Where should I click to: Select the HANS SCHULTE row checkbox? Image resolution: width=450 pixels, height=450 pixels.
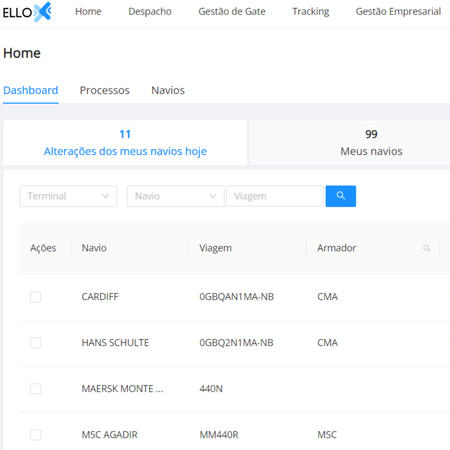point(36,343)
